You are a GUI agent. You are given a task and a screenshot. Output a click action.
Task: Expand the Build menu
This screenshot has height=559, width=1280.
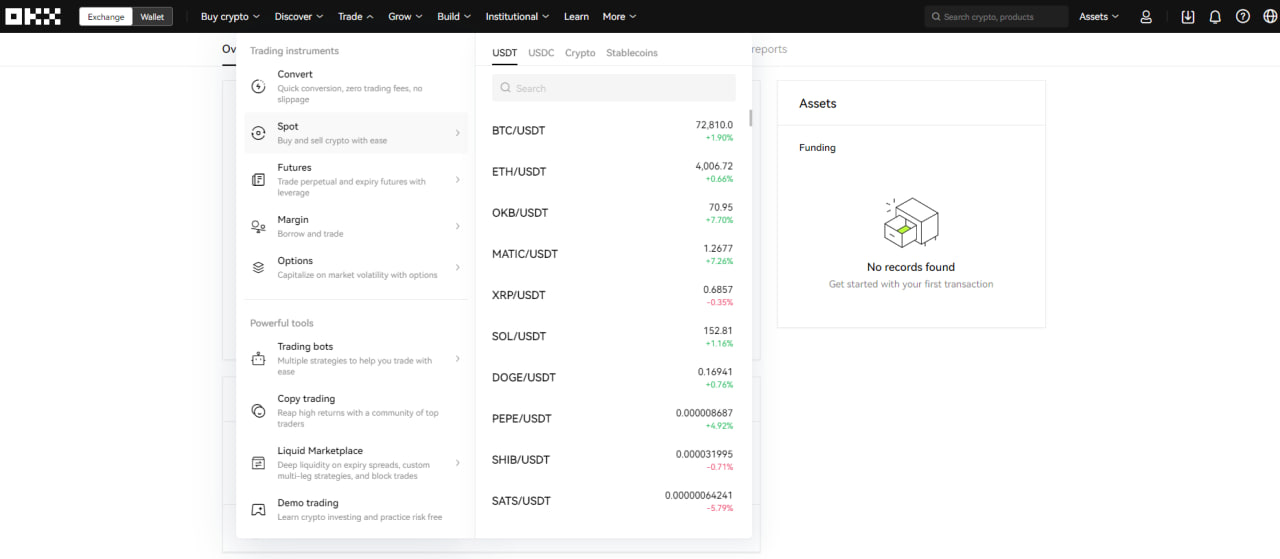(454, 17)
